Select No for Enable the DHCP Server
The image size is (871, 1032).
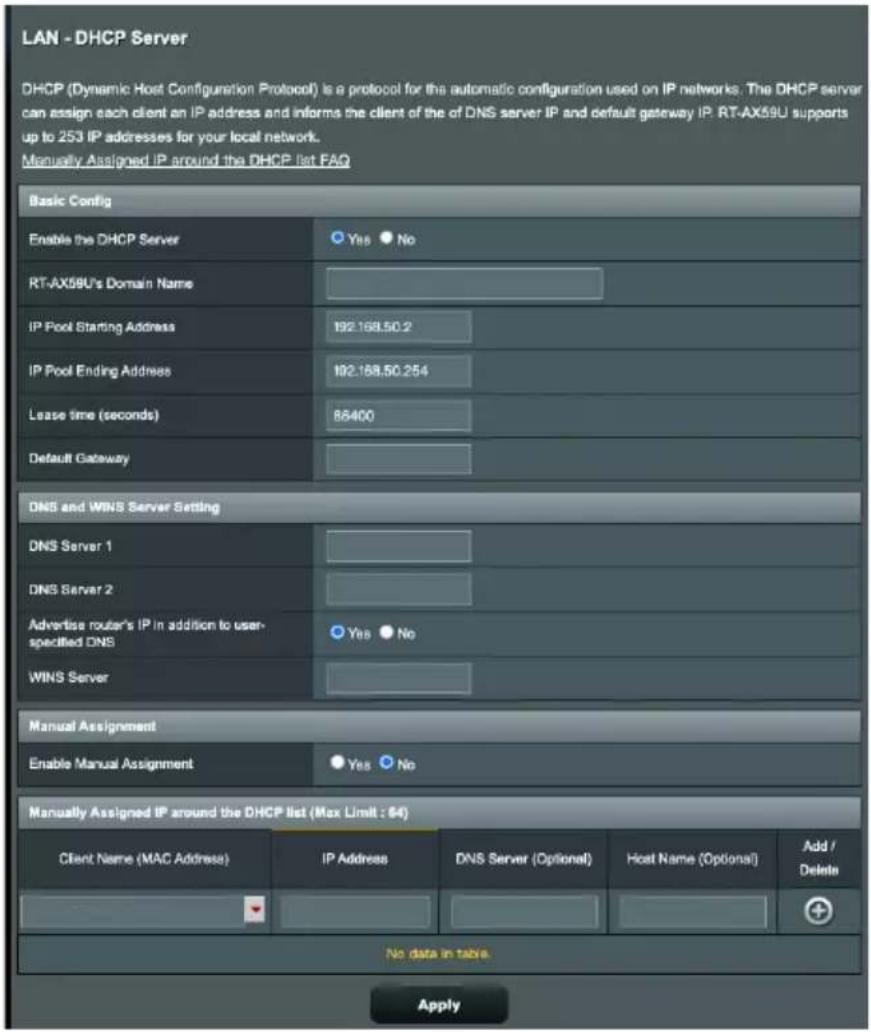click(386, 238)
